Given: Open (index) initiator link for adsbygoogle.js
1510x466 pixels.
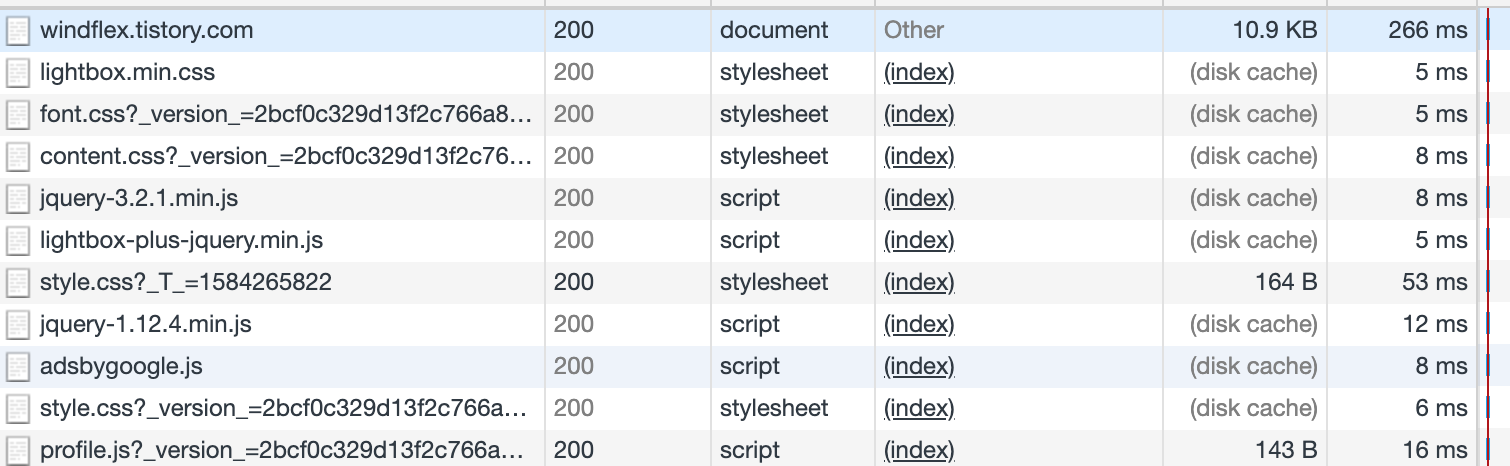Looking at the screenshot, I should tap(919, 367).
